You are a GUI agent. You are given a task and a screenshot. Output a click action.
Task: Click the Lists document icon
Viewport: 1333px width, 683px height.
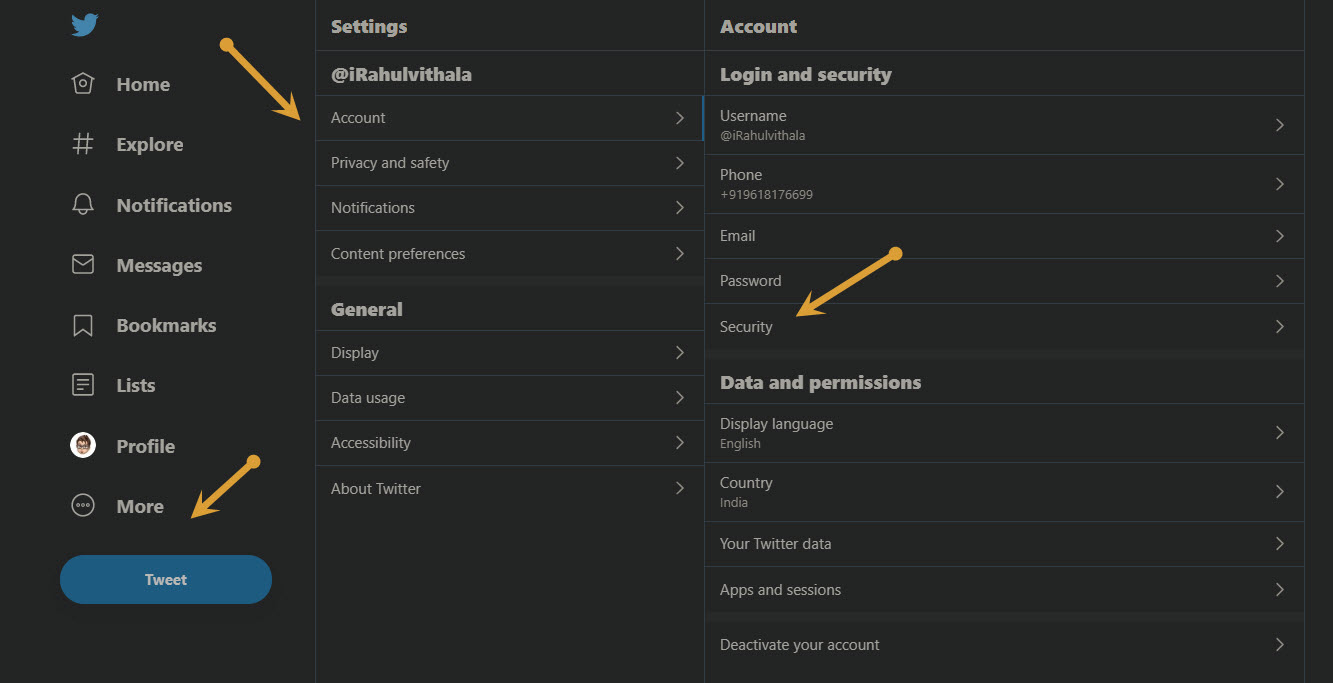(x=83, y=385)
